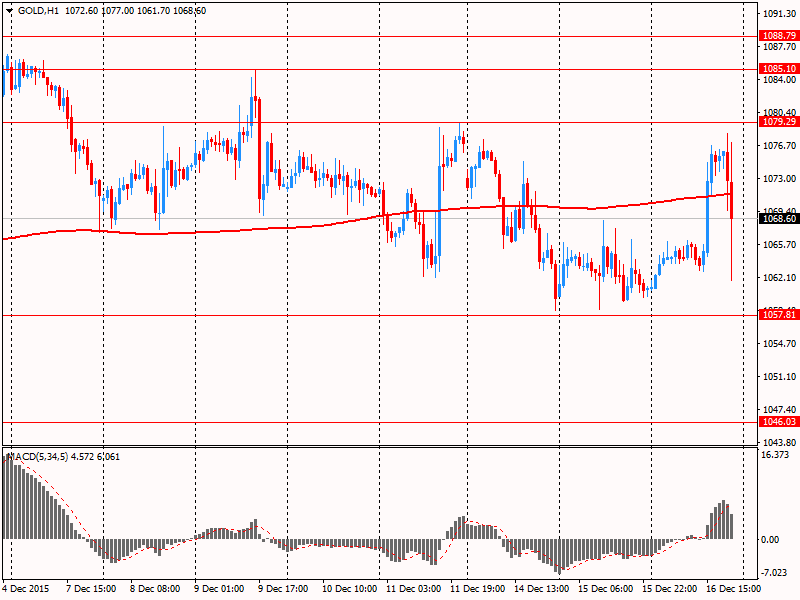Select the 1057.81 red price level label
This screenshot has height=600, width=800.
click(x=779, y=314)
